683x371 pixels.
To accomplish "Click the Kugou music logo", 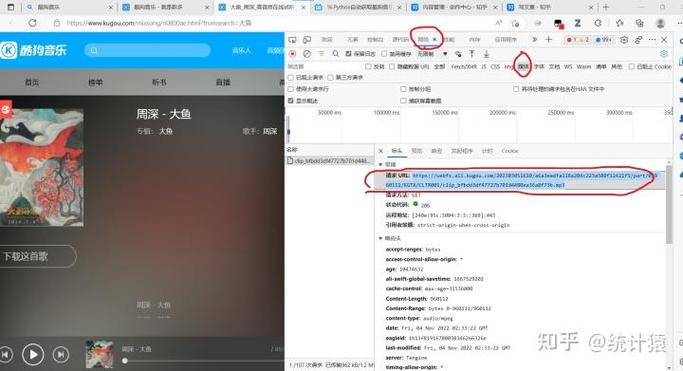I will [x=34, y=50].
